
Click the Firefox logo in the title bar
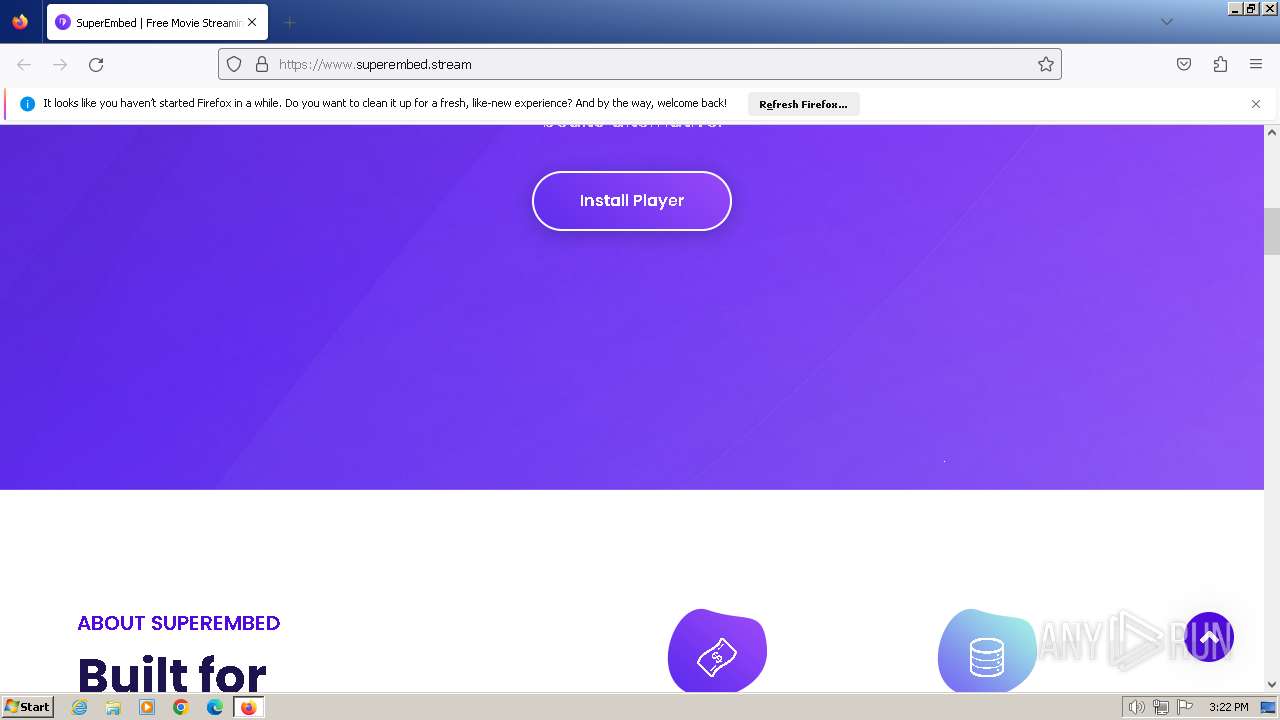20,22
